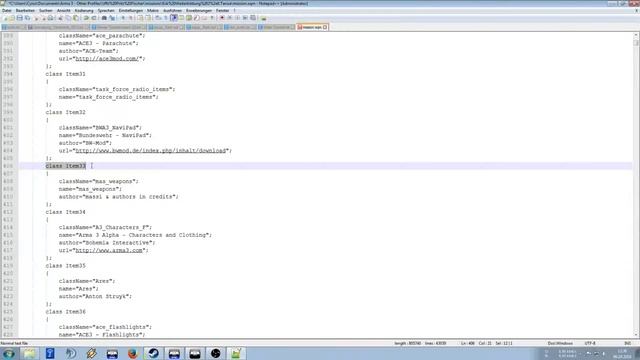640x360 pixels.
Task: Click the UTF-8 encoding status bar field
Action: [x=590, y=343]
